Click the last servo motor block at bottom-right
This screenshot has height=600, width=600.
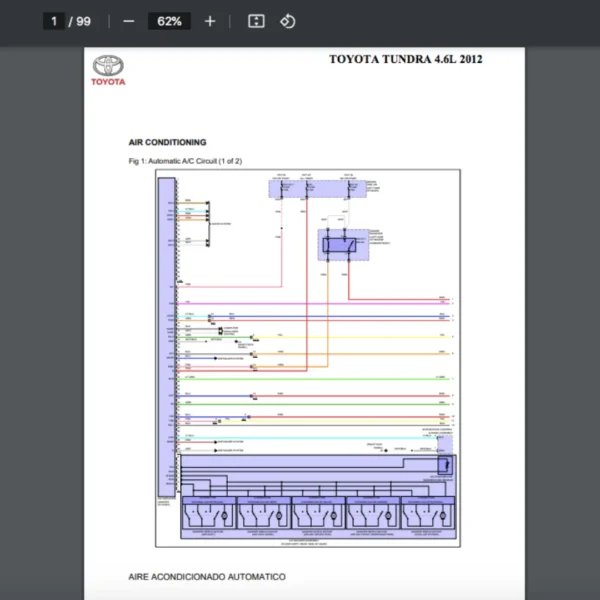pos(430,514)
